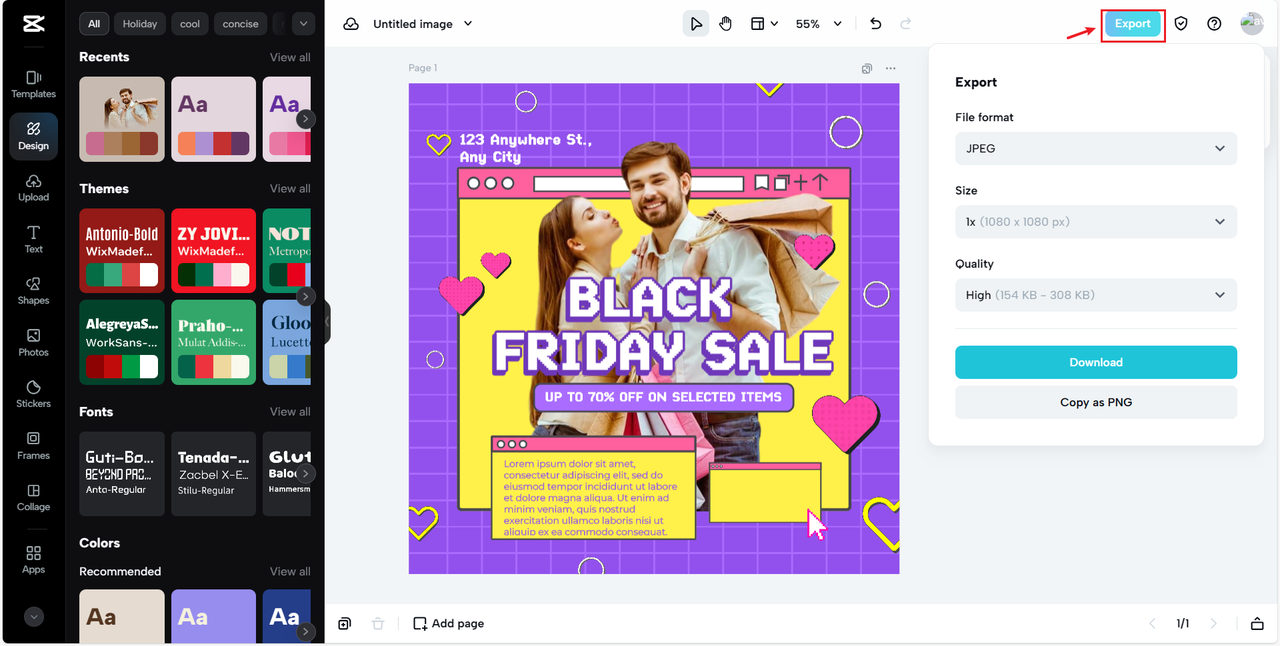Screen dimensions: 1280x646
Task: Select the Antonio-Bold theme card
Action: [122, 250]
